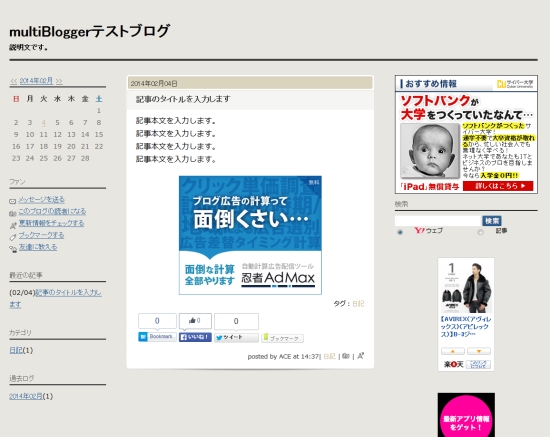Select the 記事 search radio button

point(481,232)
